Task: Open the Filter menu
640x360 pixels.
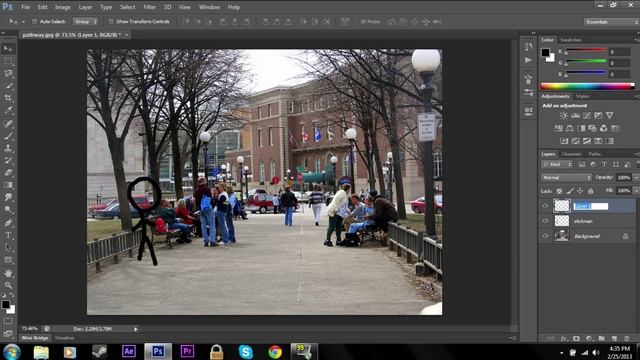Action: click(x=149, y=7)
